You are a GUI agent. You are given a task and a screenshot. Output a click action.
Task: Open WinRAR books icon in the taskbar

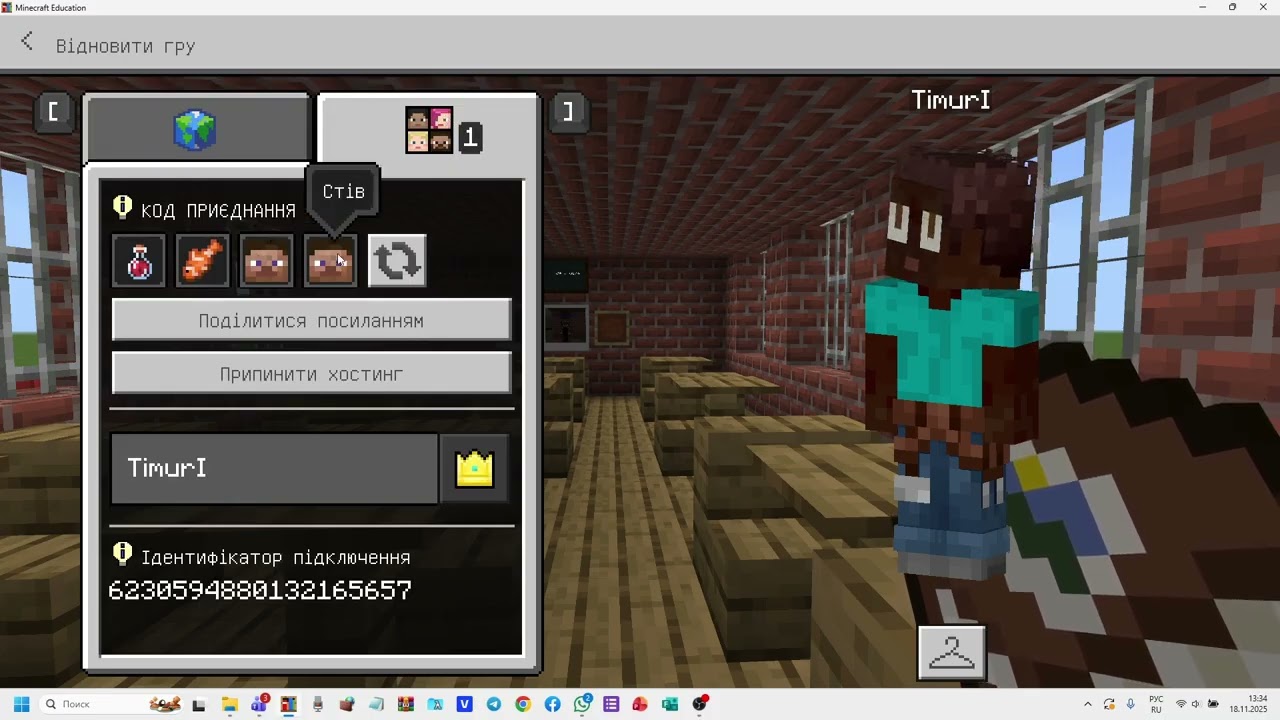click(x=405, y=704)
